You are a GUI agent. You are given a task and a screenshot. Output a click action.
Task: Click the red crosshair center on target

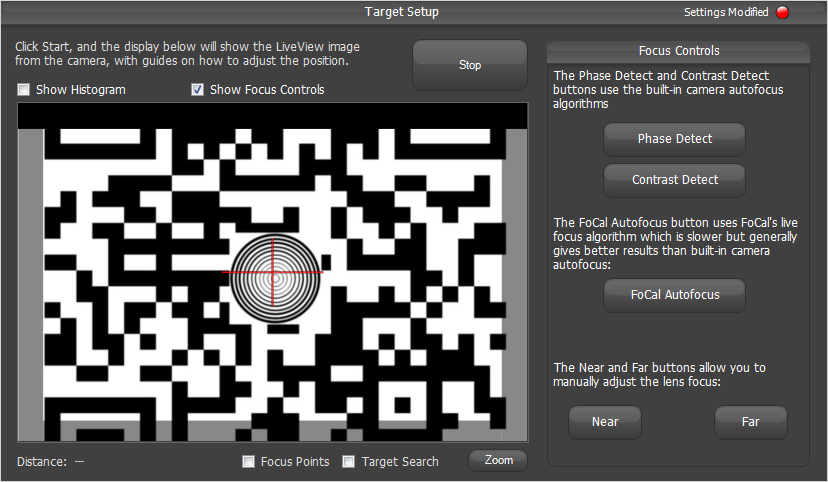click(x=273, y=272)
